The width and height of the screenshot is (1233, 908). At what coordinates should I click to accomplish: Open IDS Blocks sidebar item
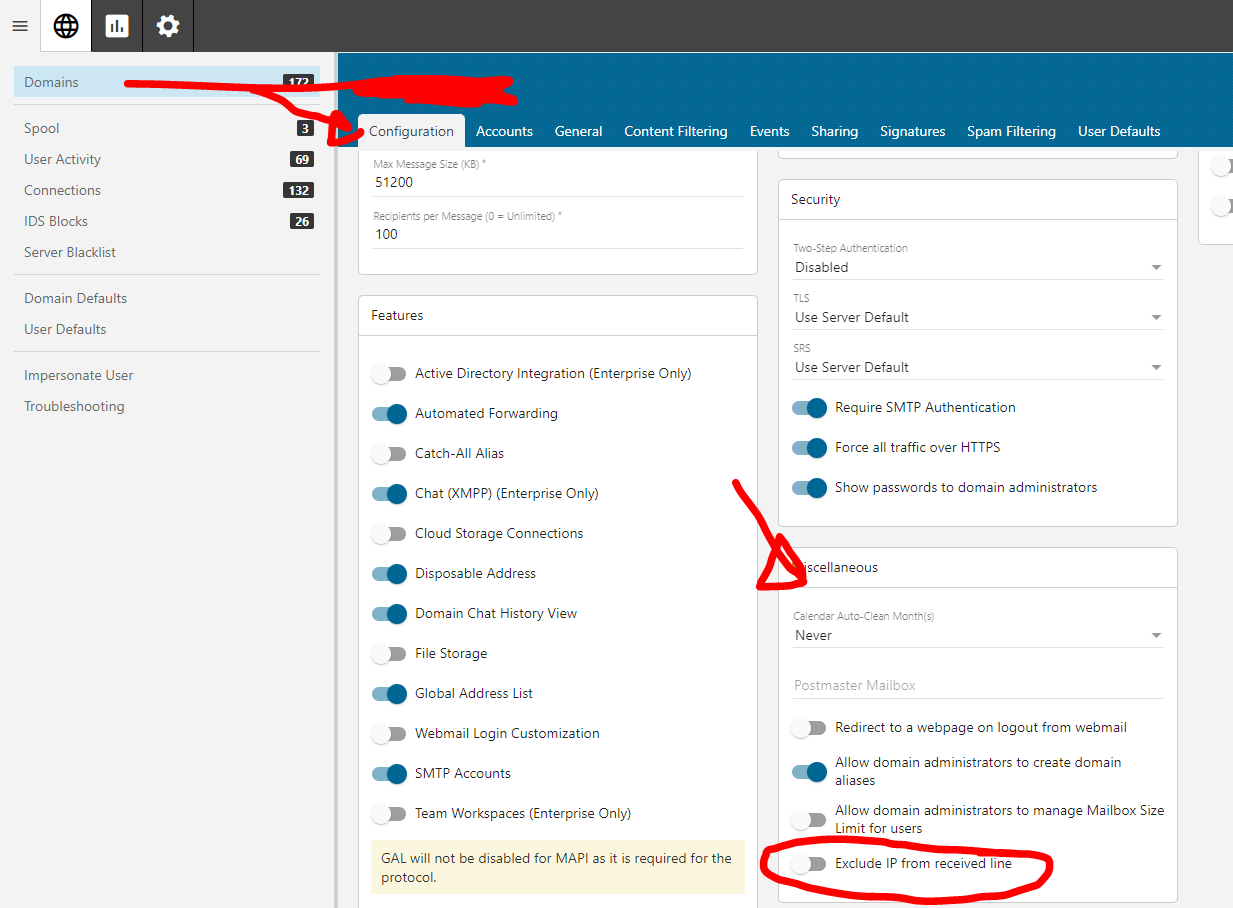point(56,221)
